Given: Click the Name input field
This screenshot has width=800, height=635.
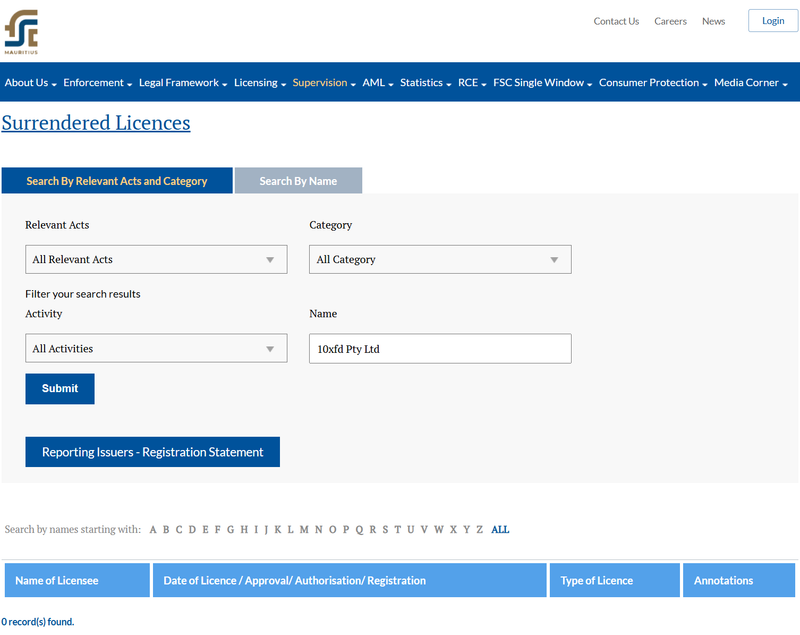Looking at the screenshot, I should coord(440,348).
